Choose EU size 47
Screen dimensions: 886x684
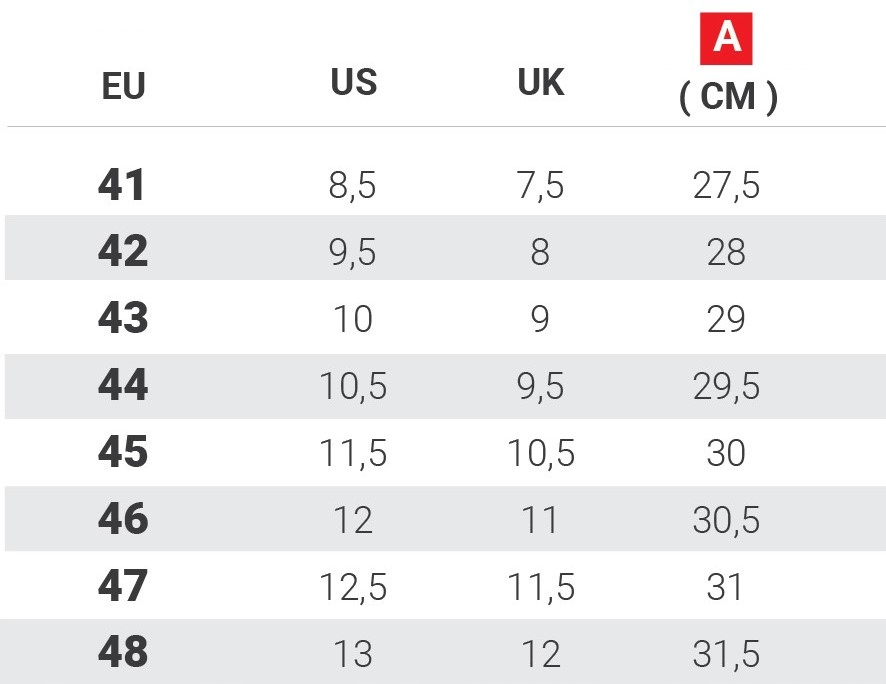click(x=123, y=586)
